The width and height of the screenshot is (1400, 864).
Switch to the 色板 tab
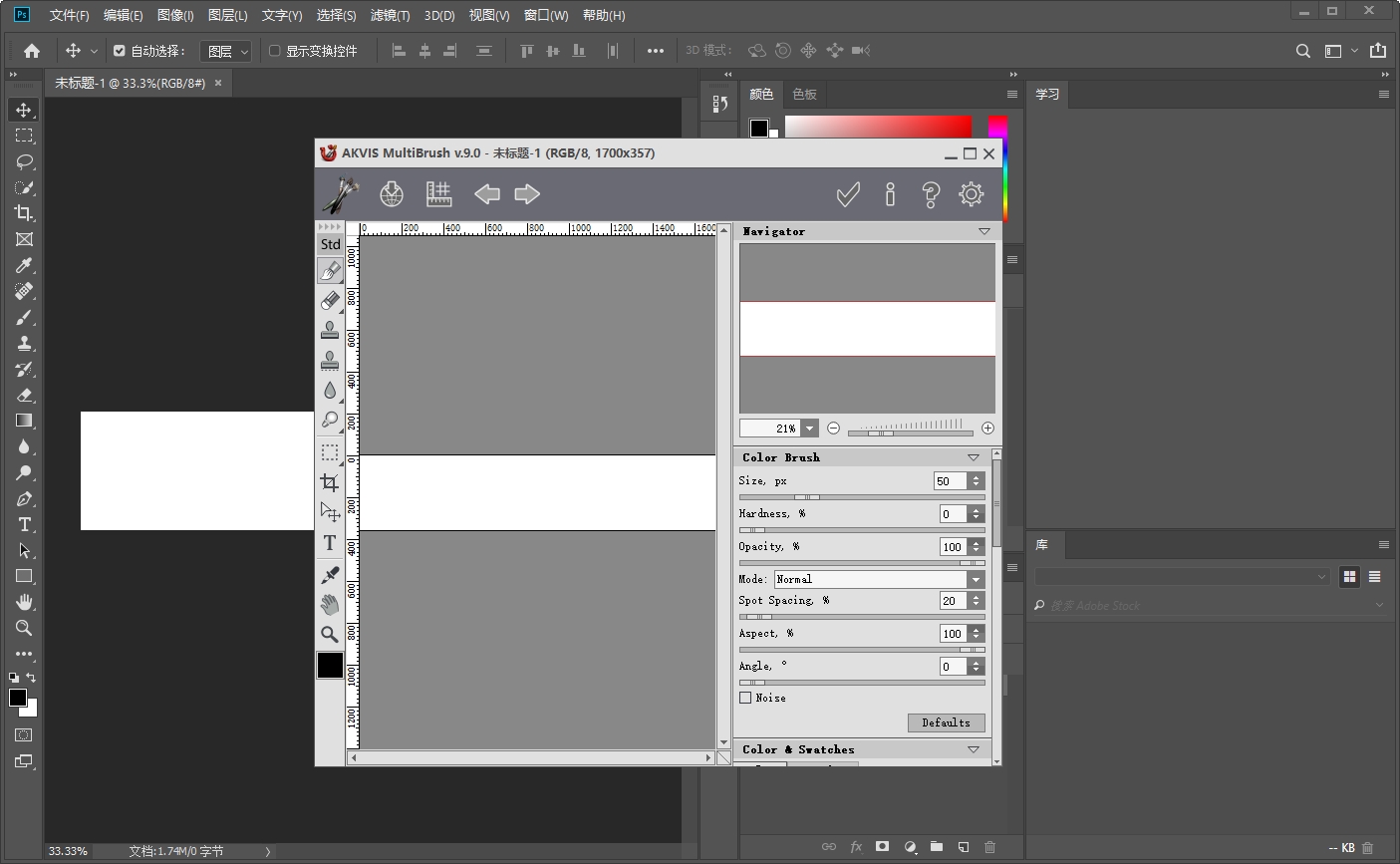click(x=804, y=95)
